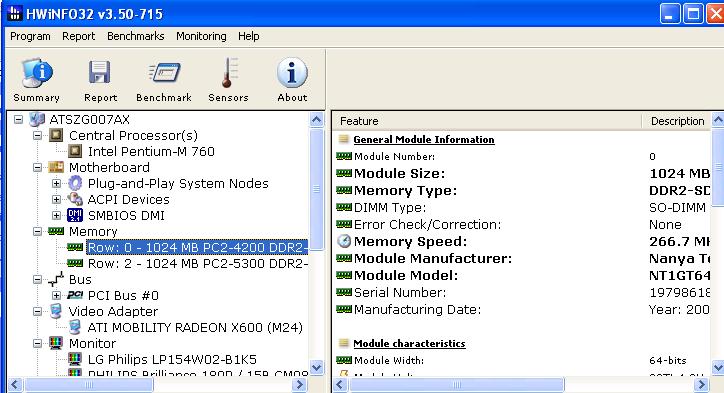Open the Help menu
Screen dimensions: 724x393
click(x=248, y=36)
